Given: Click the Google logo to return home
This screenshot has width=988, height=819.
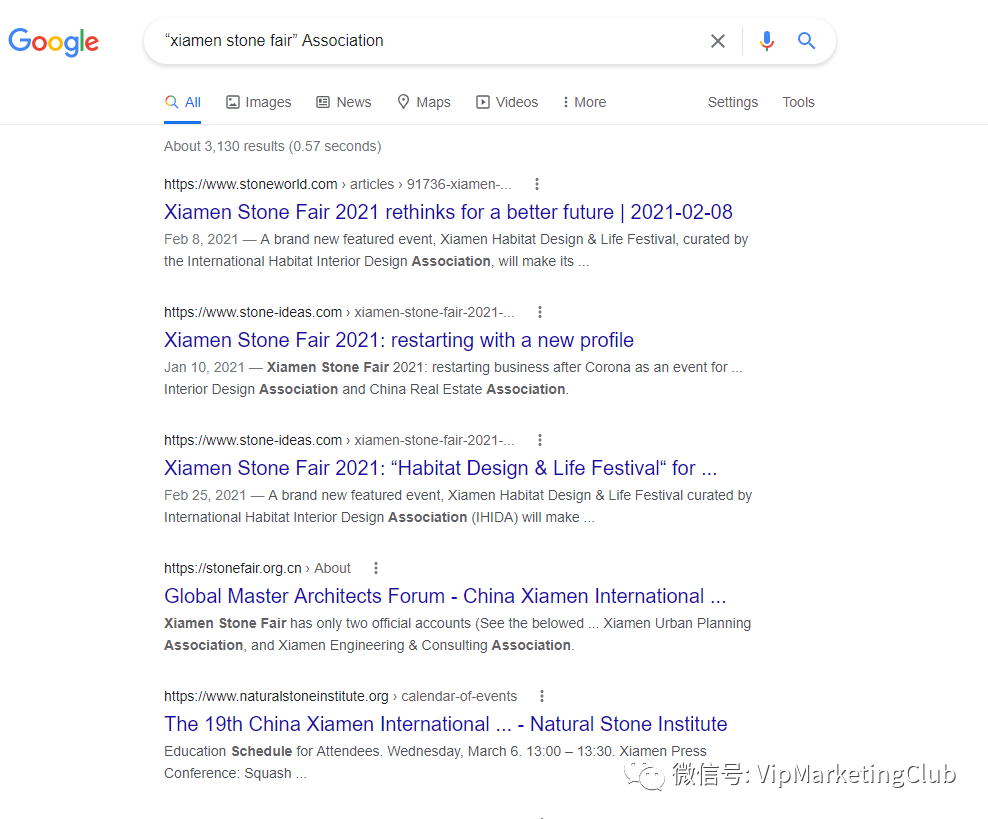Looking at the screenshot, I should (53, 42).
